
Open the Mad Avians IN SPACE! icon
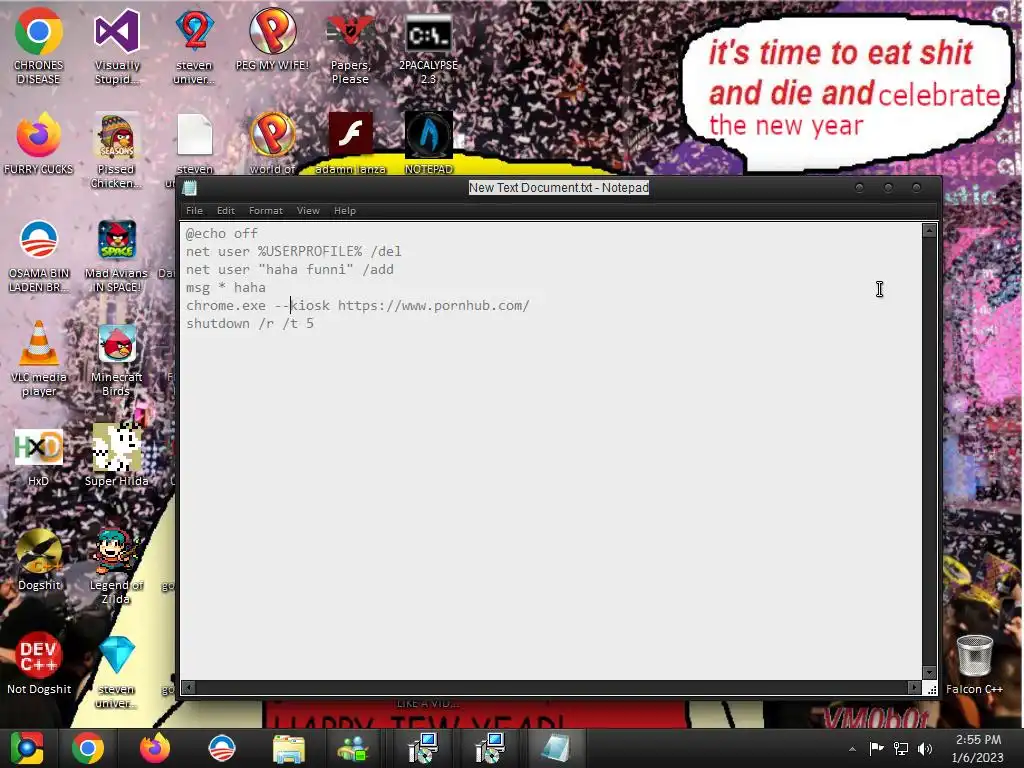(x=117, y=255)
